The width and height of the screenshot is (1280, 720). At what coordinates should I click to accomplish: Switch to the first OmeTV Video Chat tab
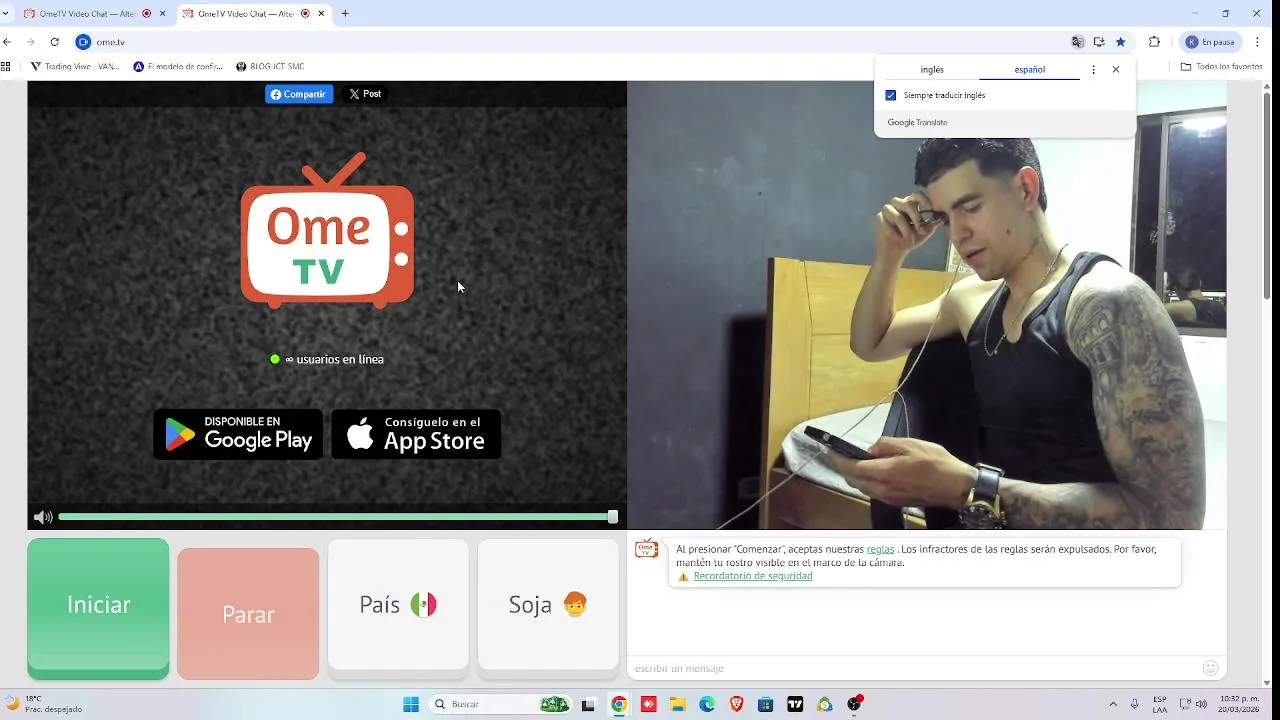(x=94, y=14)
